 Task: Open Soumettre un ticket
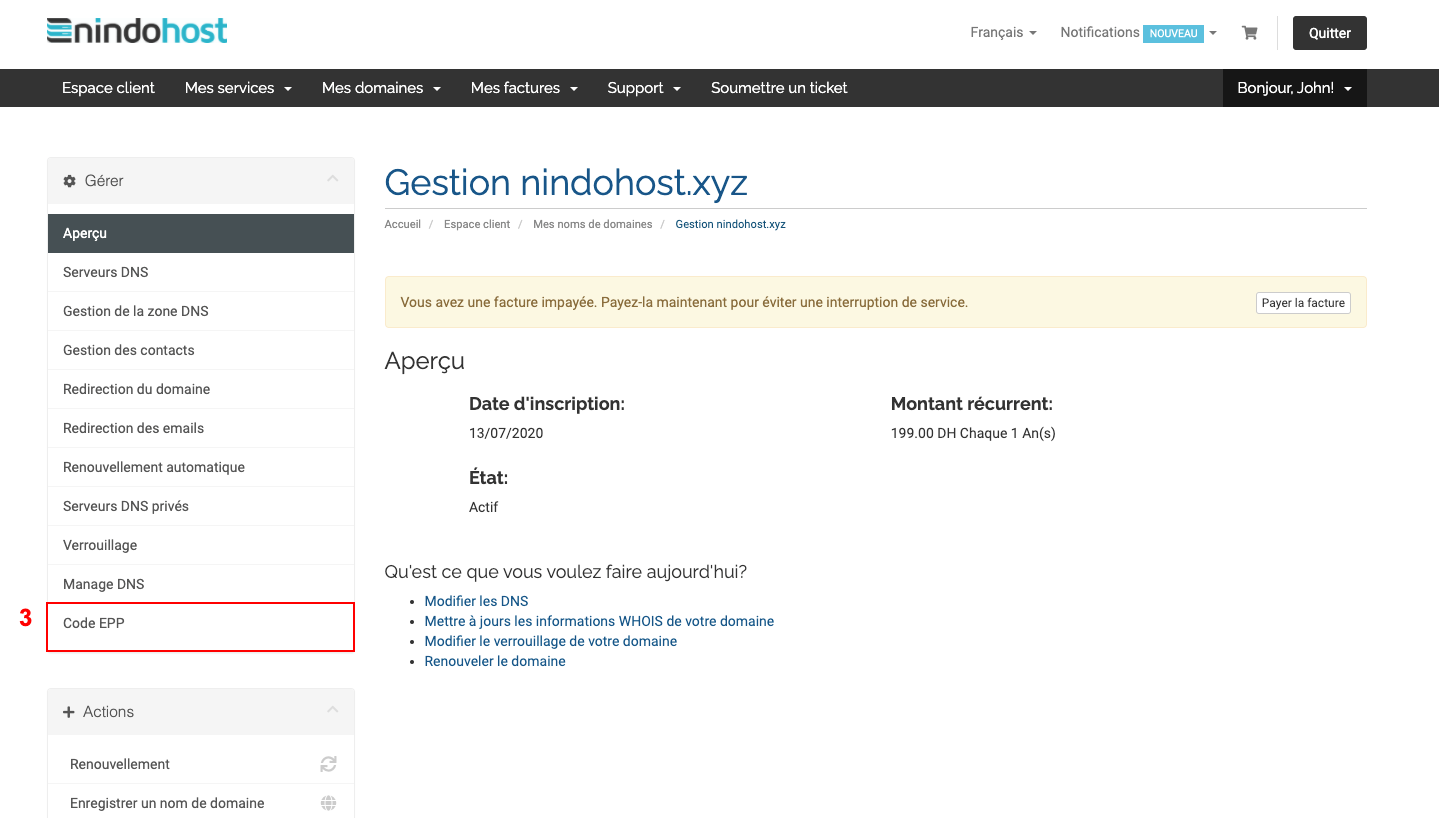point(779,88)
